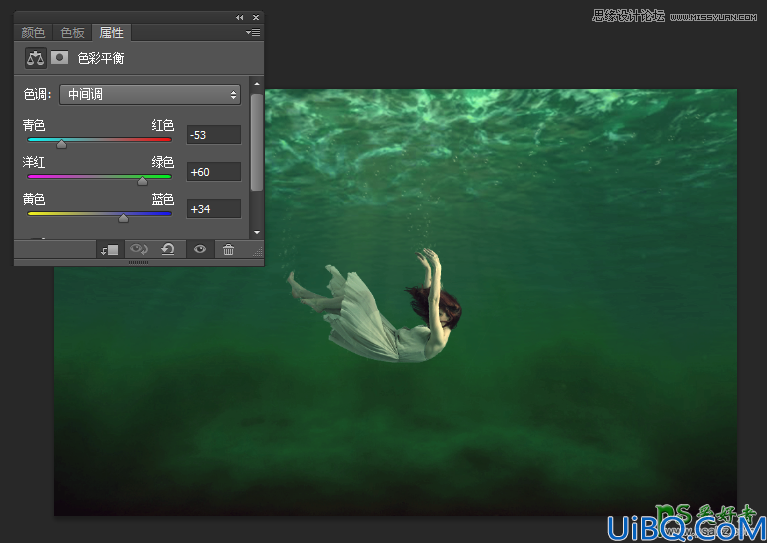Click the 黄色 label
The width and height of the screenshot is (767, 543).
pyautogui.click(x=34, y=199)
